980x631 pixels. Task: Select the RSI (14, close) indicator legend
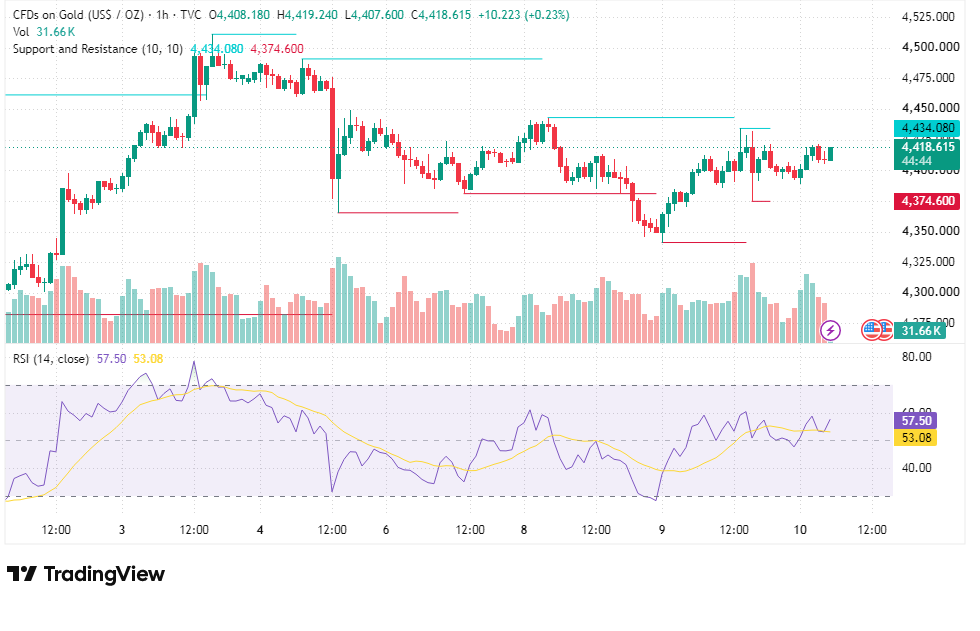pos(51,359)
